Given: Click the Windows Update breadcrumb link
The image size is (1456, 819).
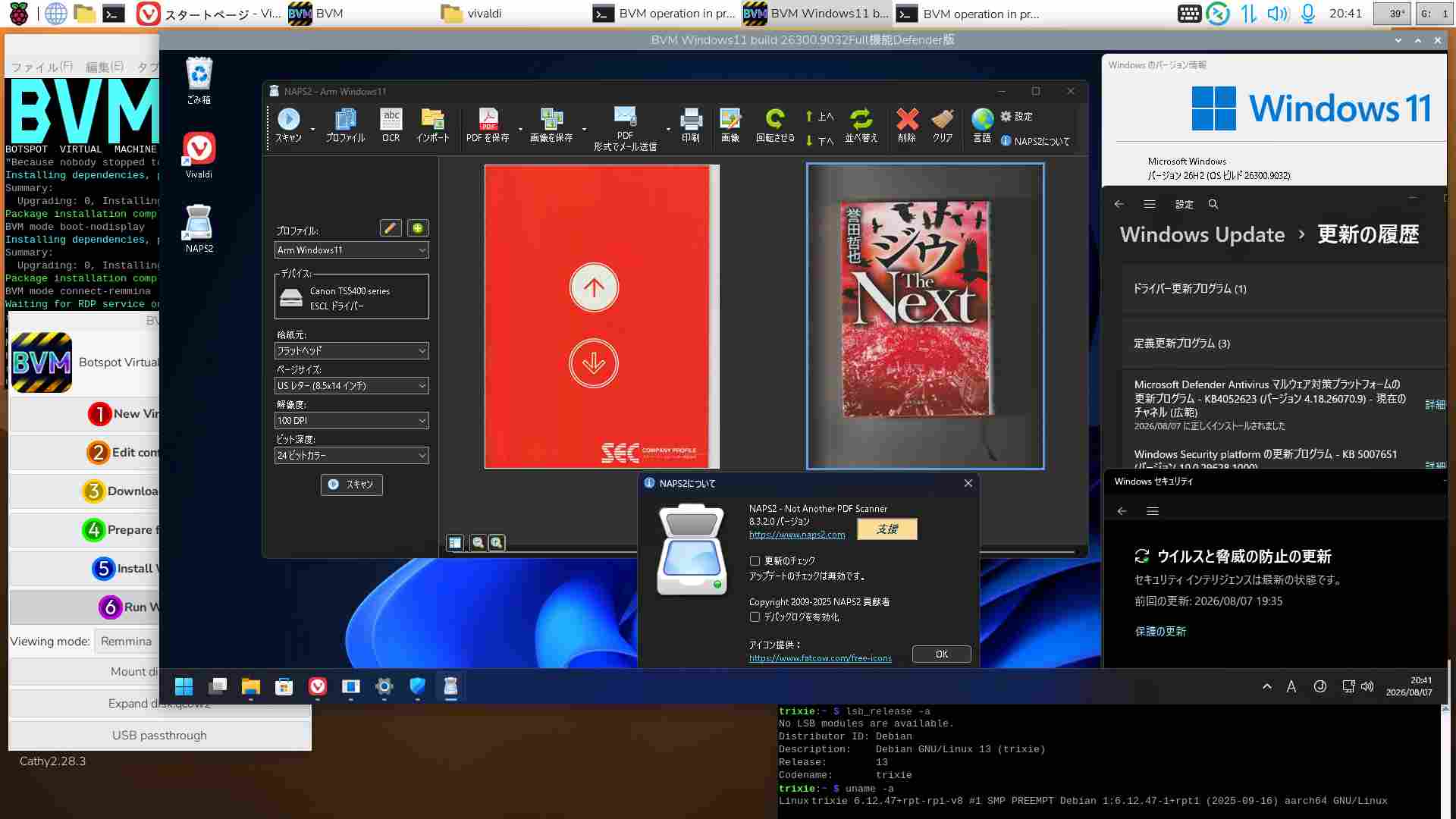Looking at the screenshot, I should tap(1202, 235).
